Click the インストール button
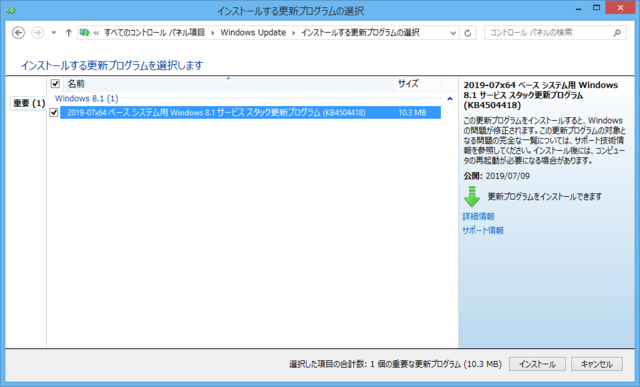 pos(537,364)
